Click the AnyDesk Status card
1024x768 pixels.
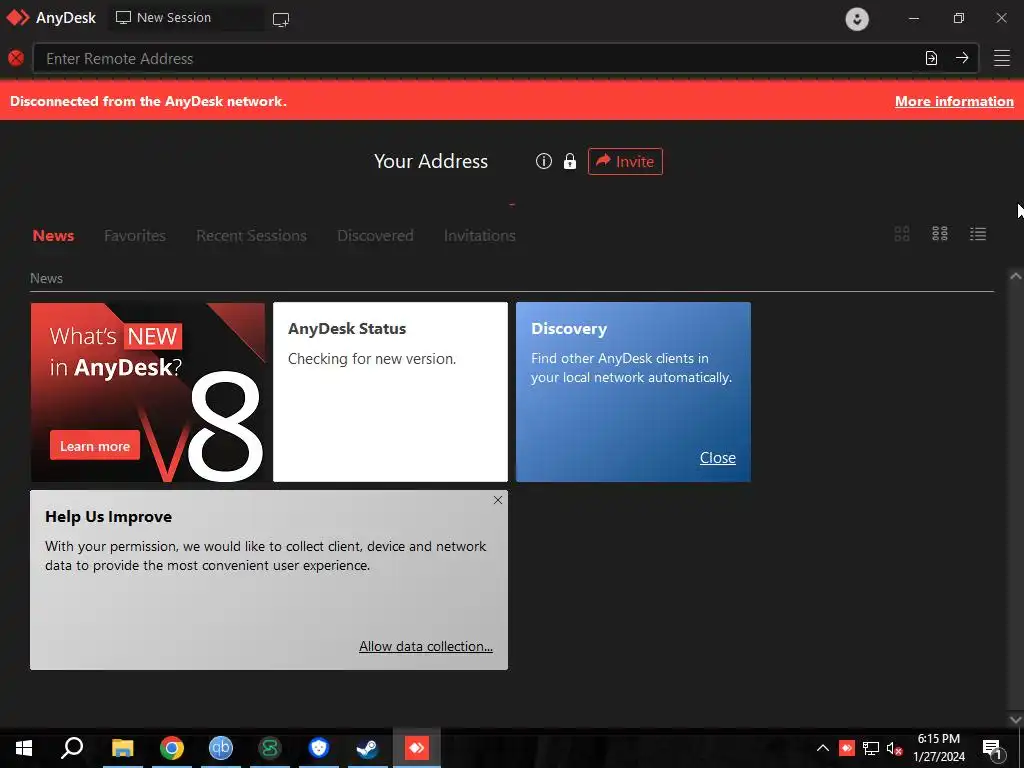click(390, 392)
